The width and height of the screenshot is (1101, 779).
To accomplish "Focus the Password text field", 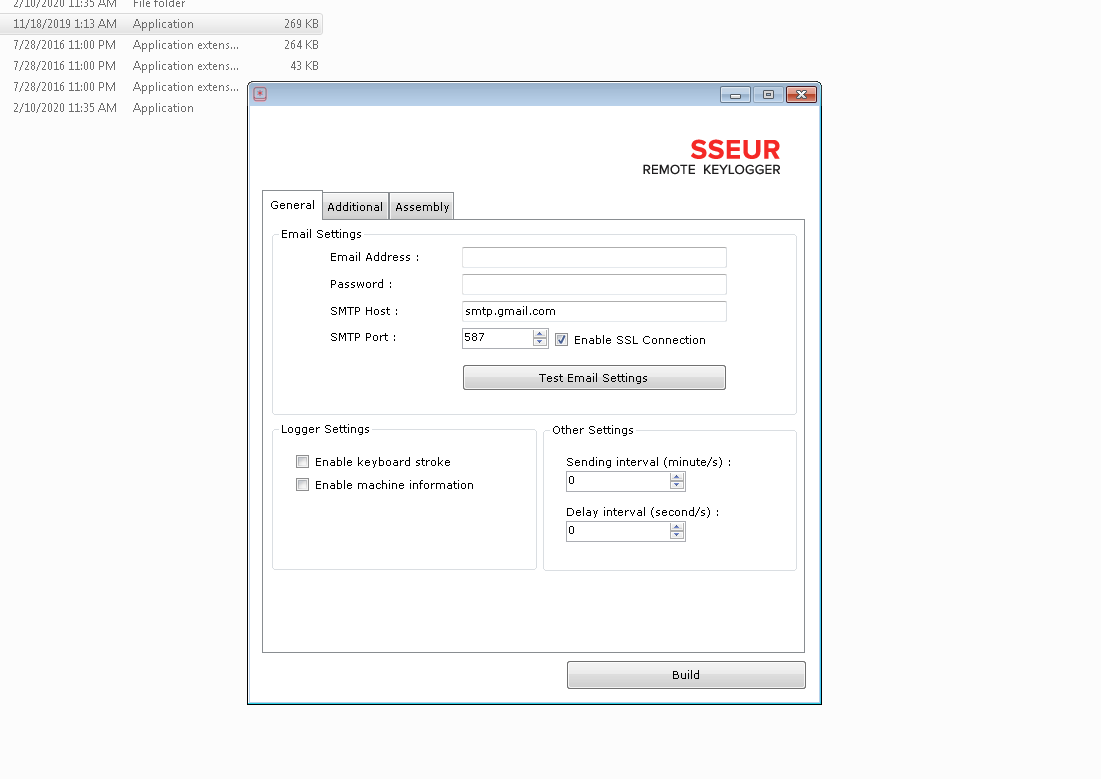I will point(594,285).
